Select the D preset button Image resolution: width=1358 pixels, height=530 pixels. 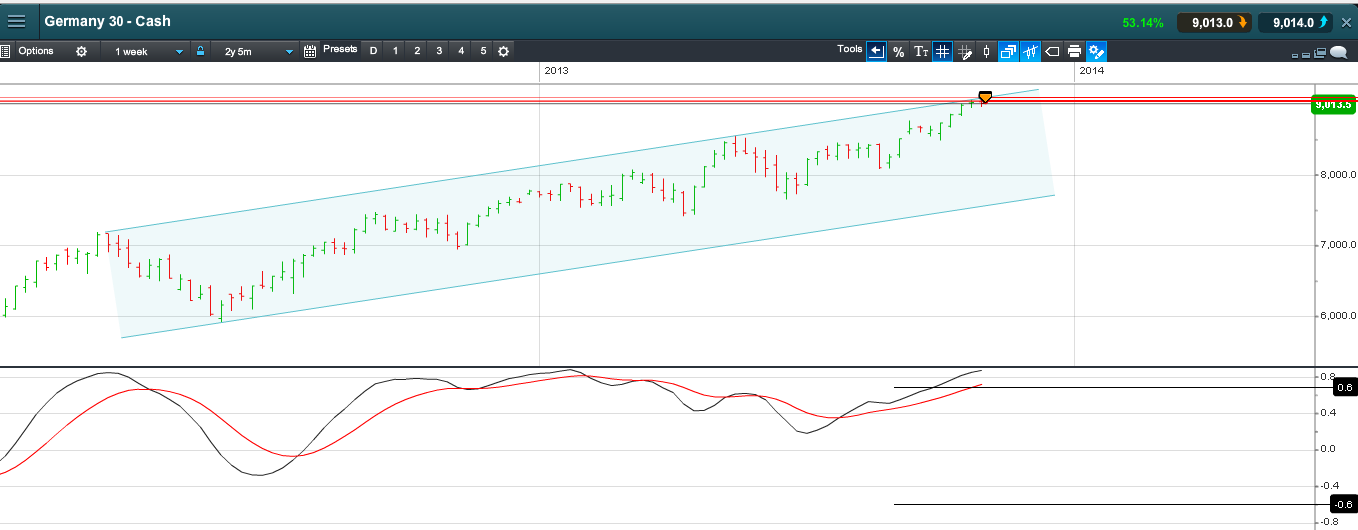point(373,51)
